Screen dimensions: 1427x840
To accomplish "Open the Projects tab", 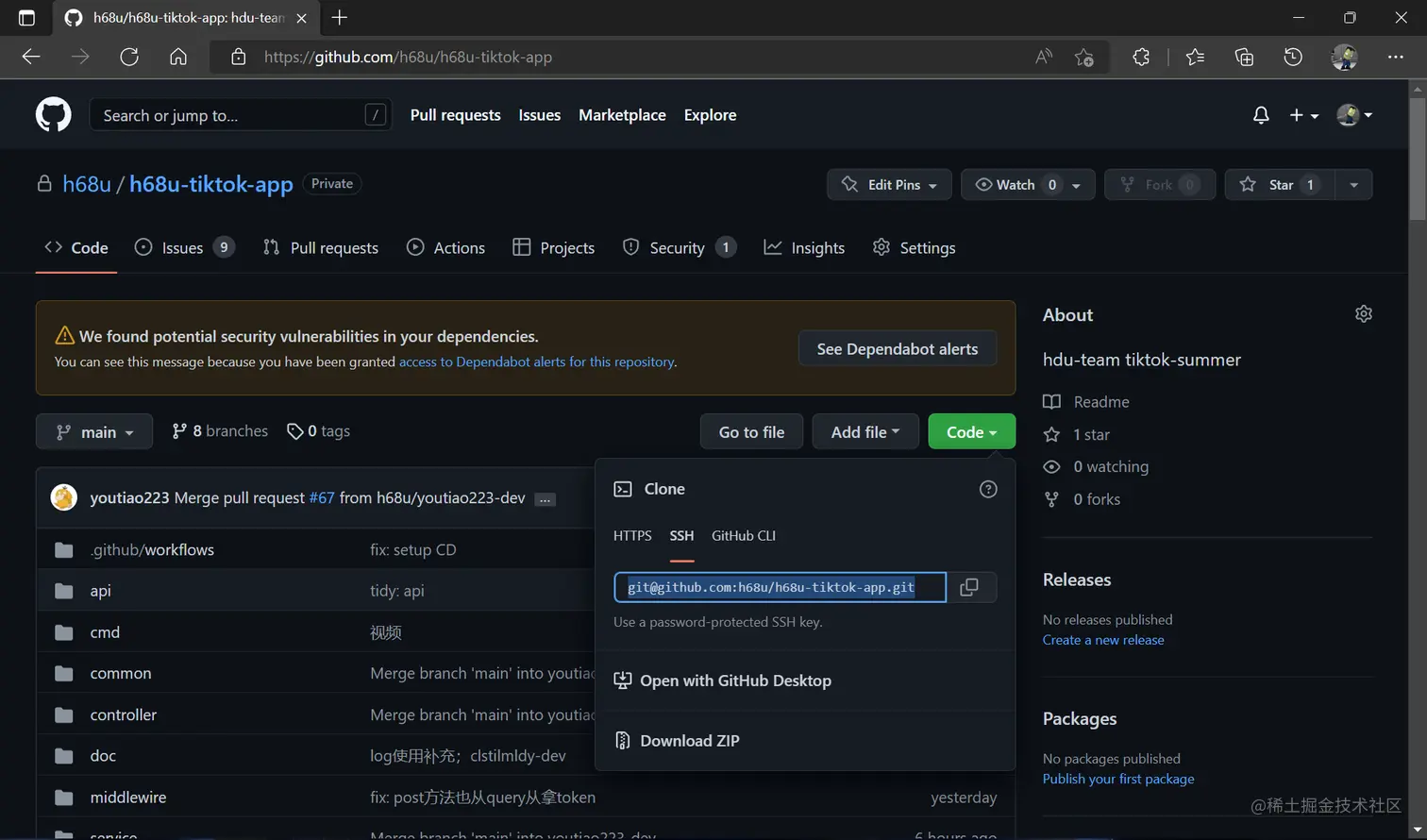I will tap(553, 247).
